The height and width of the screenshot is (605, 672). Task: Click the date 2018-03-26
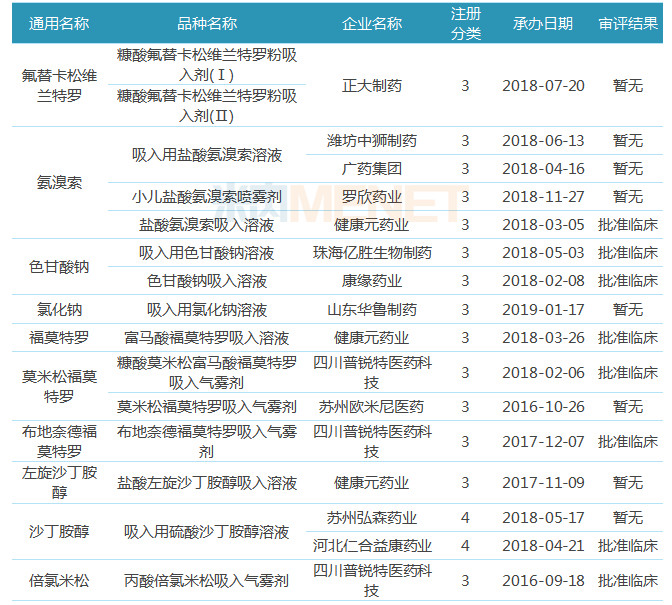pos(543,338)
